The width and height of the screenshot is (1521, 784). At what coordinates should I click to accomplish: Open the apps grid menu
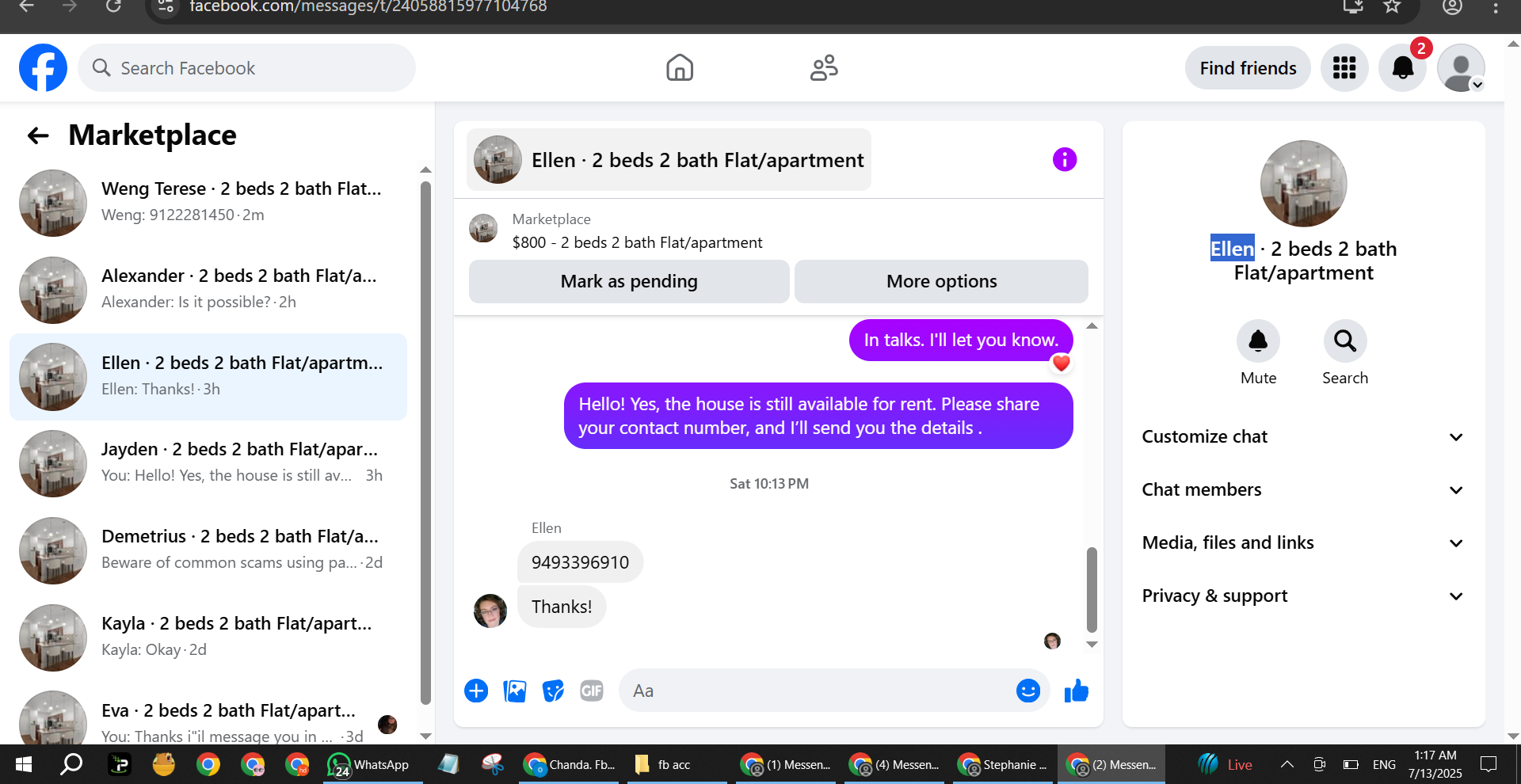pyautogui.click(x=1344, y=68)
